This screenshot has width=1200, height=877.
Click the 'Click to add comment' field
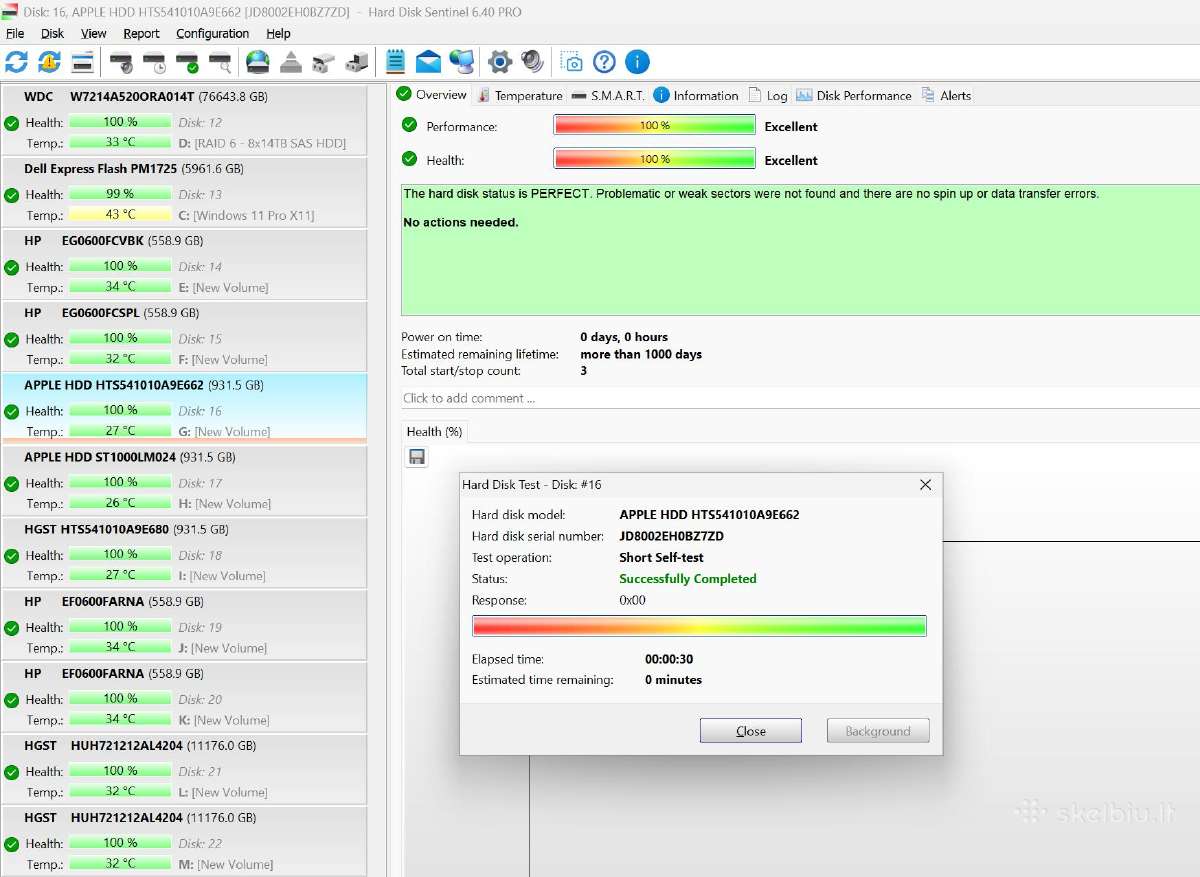[800, 398]
